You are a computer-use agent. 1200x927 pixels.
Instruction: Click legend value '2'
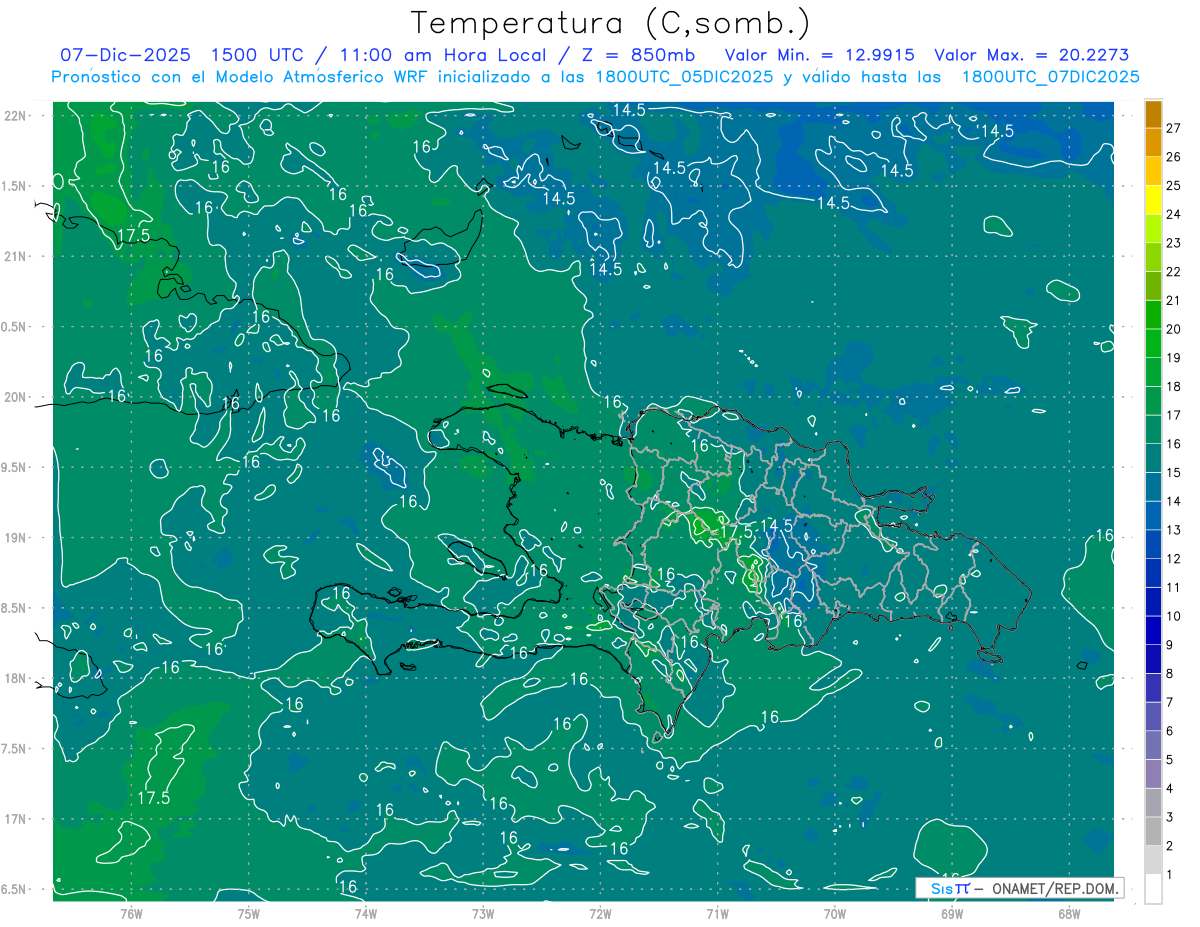tap(1170, 846)
